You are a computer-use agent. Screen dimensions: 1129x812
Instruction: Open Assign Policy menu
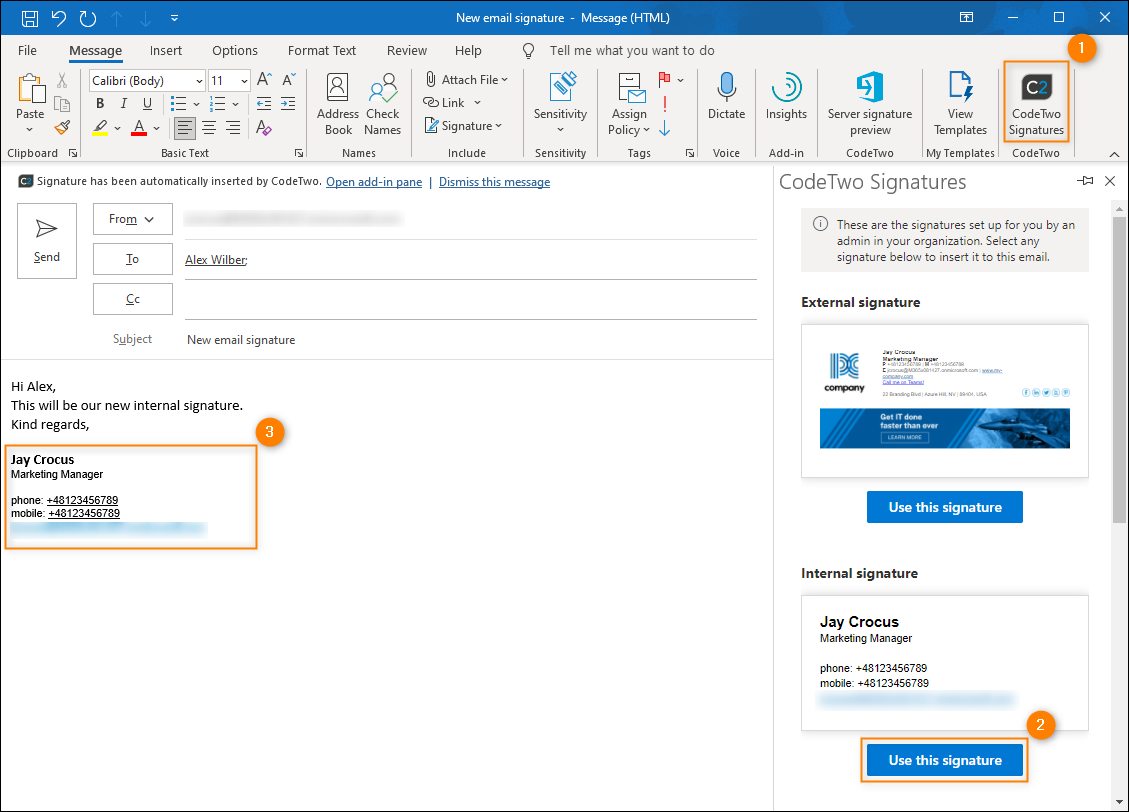tap(629, 104)
